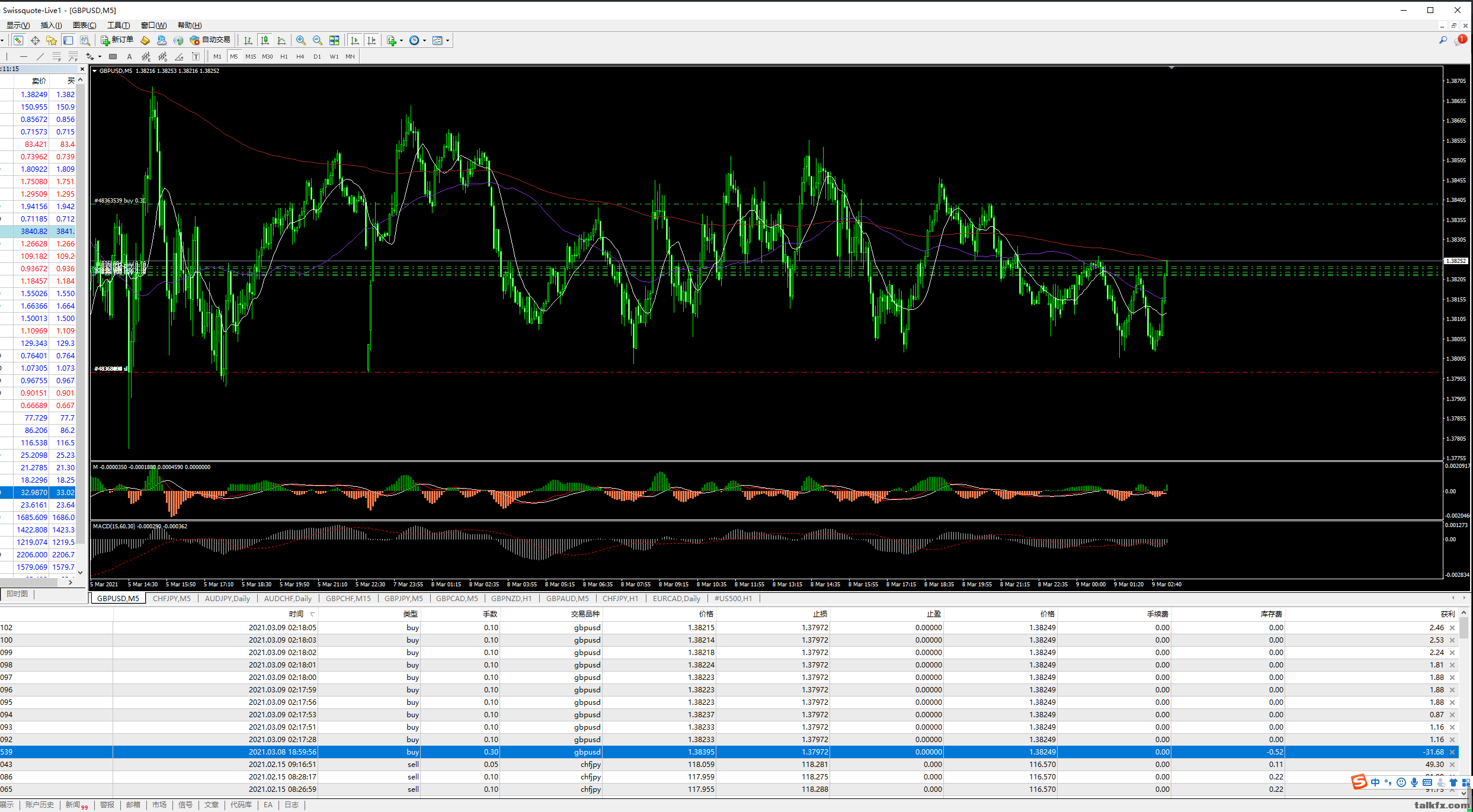
Task: Open the 插入(I) Insert menu
Action: tap(51, 25)
